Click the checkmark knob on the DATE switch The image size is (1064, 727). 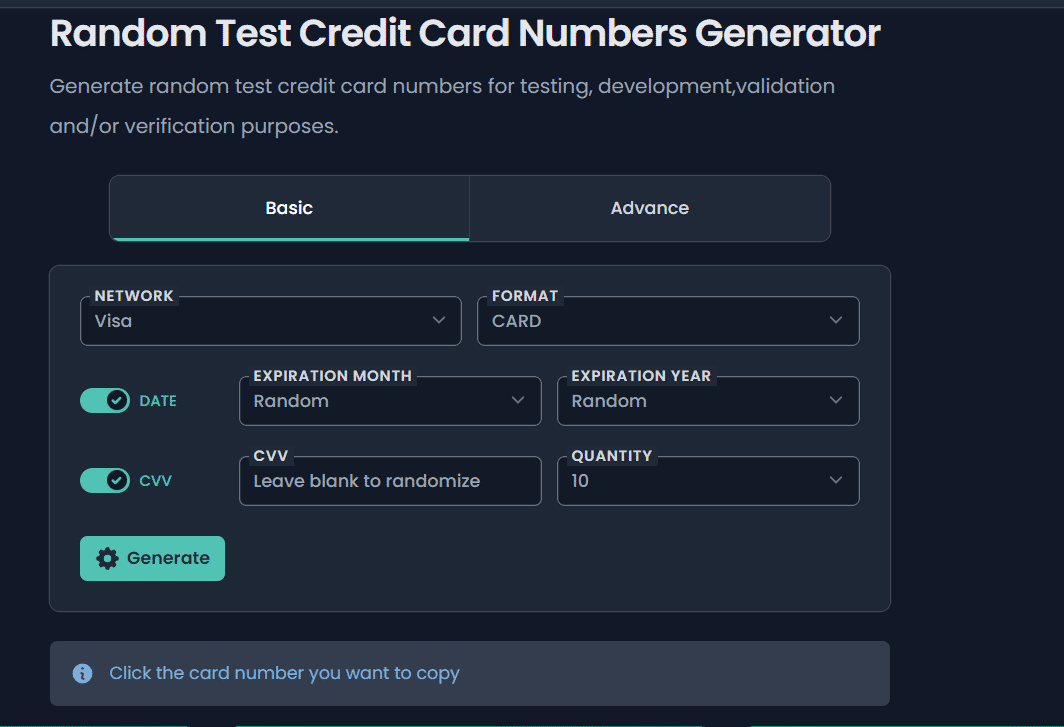point(117,401)
